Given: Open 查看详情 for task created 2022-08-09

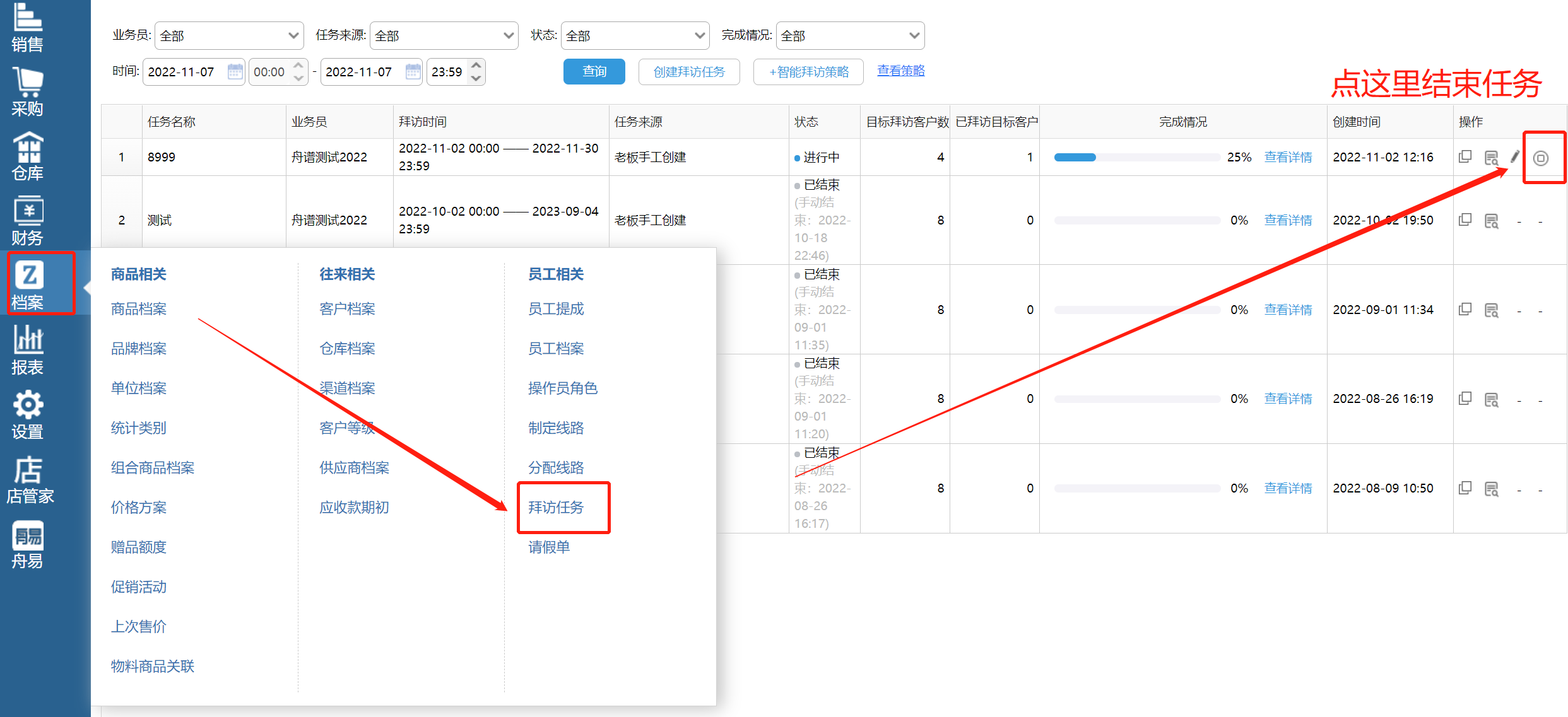Looking at the screenshot, I should click(1288, 488).
